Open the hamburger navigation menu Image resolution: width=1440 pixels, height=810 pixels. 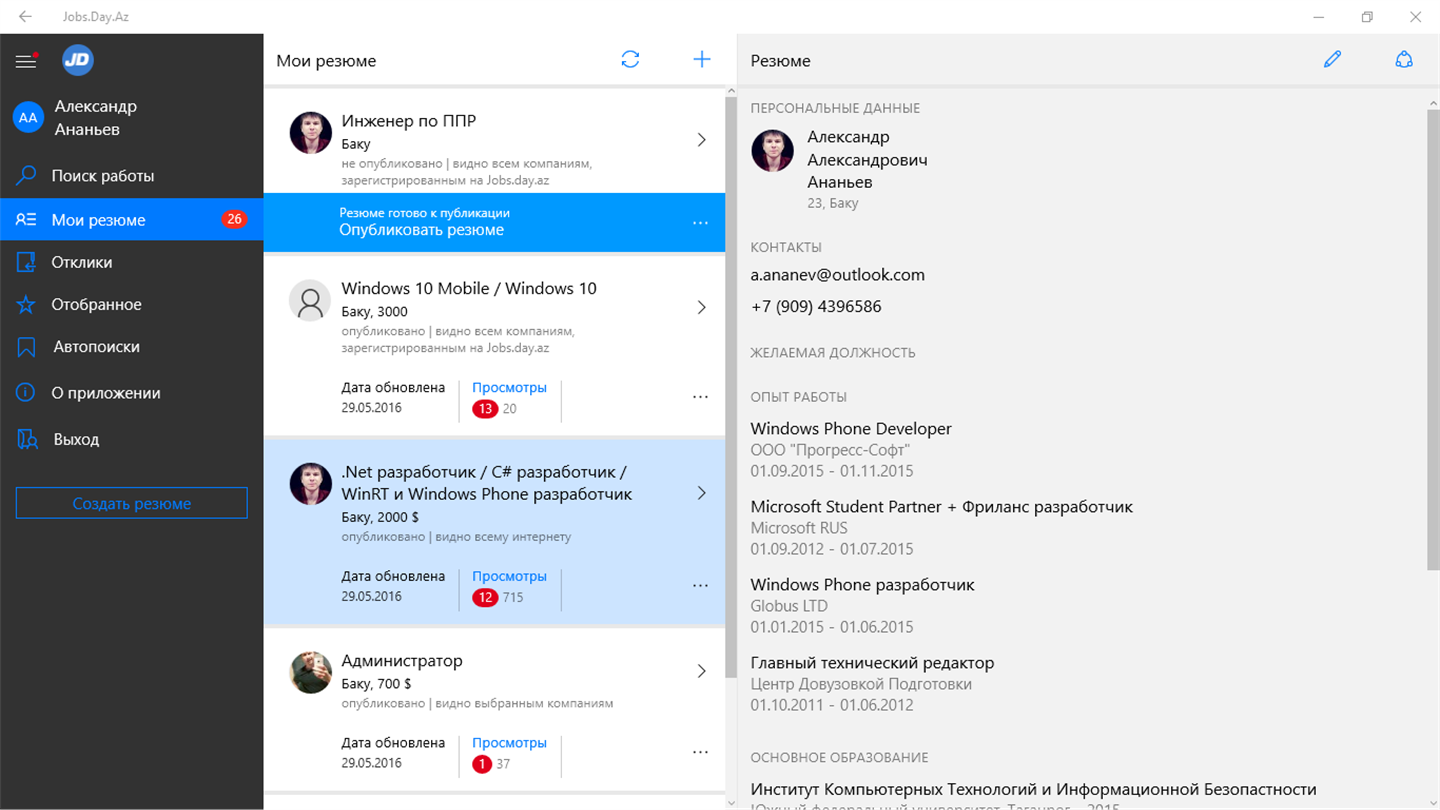pyautogui.click(x=26, y=61)
